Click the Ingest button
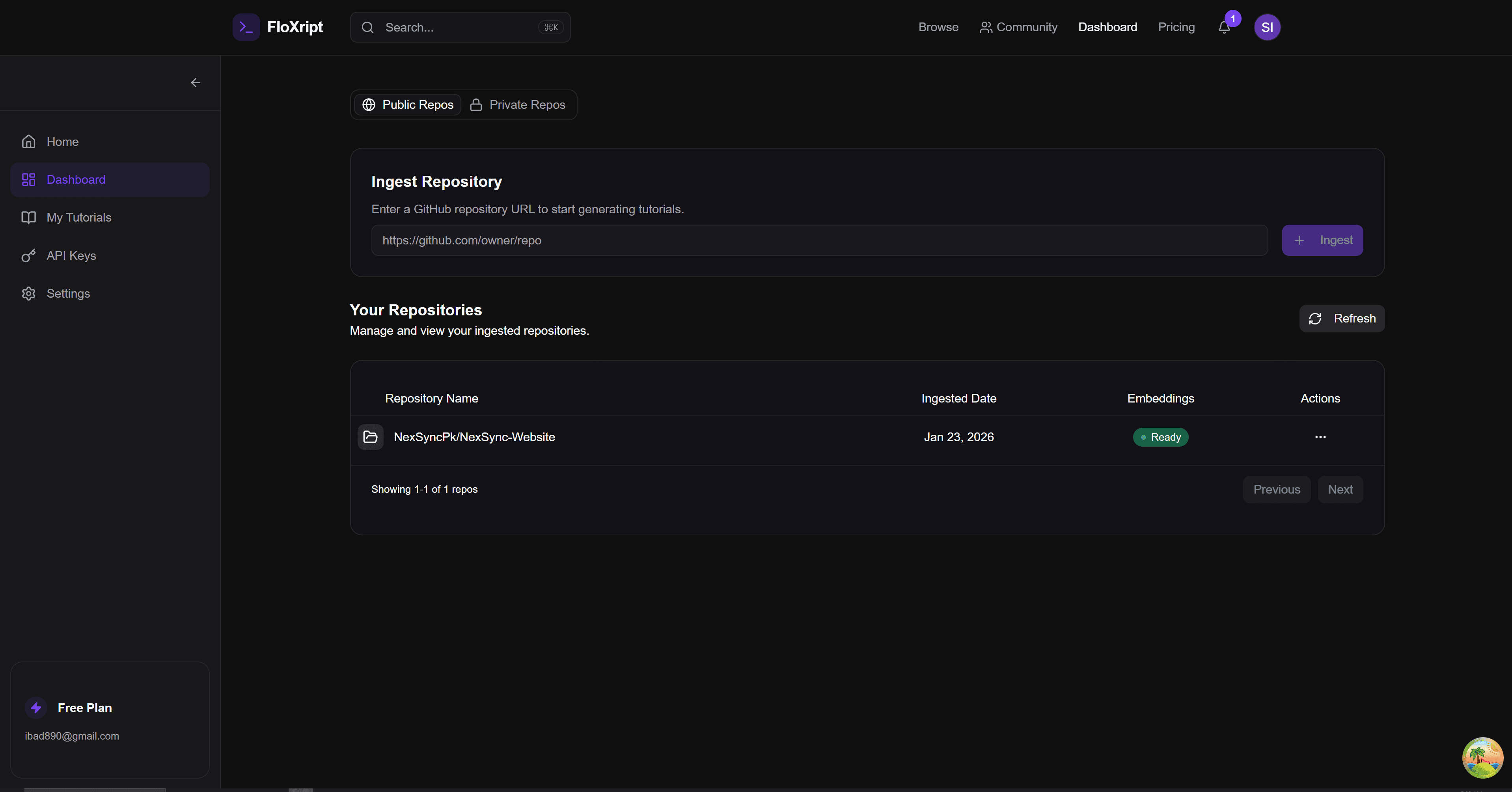This screenshot has width=1512, height=792. [x=1322, y=240]
